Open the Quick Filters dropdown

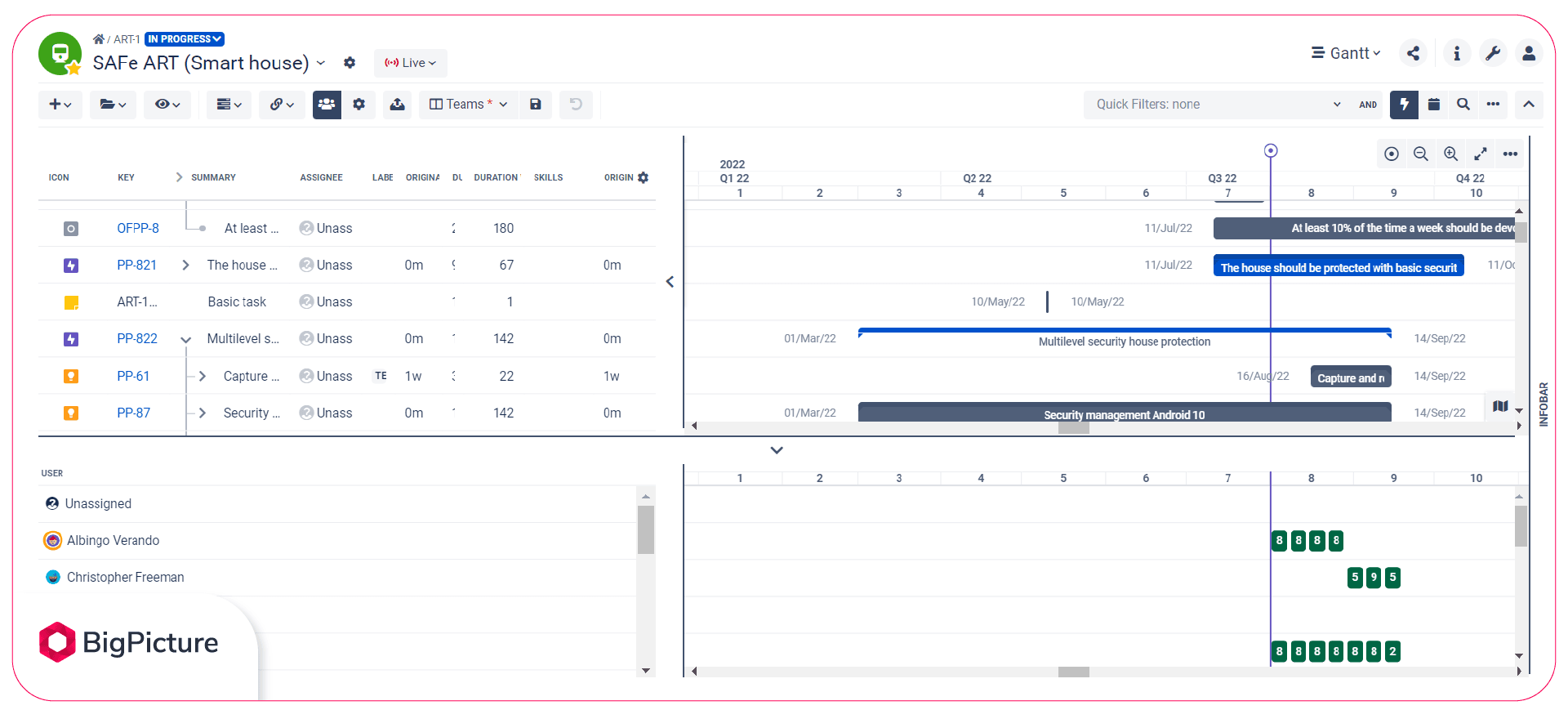click(x=1217, y=105)
